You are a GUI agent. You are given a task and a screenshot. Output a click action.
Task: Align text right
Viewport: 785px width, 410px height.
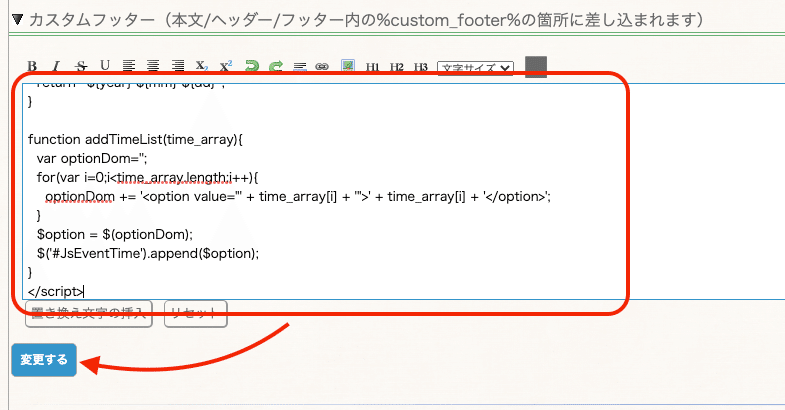click(x=177, y=66)
